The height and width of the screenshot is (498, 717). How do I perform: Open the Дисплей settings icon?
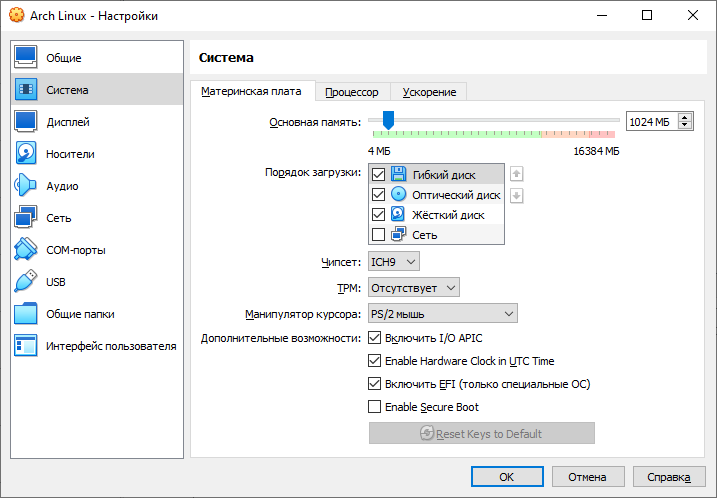coord(26,122)
